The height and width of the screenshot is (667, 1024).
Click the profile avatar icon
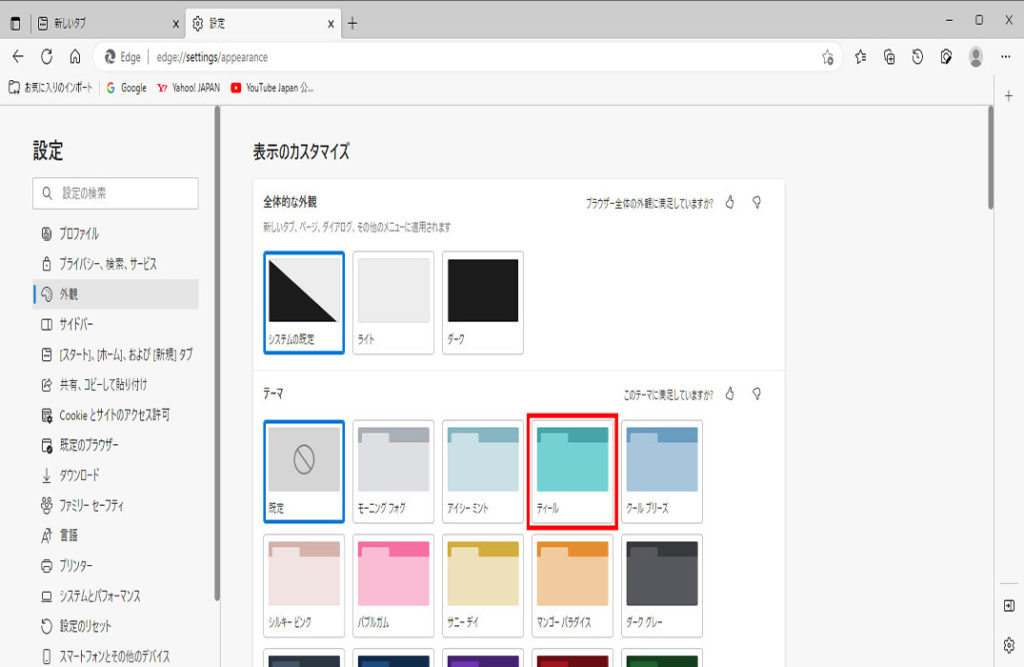(975, 57)
